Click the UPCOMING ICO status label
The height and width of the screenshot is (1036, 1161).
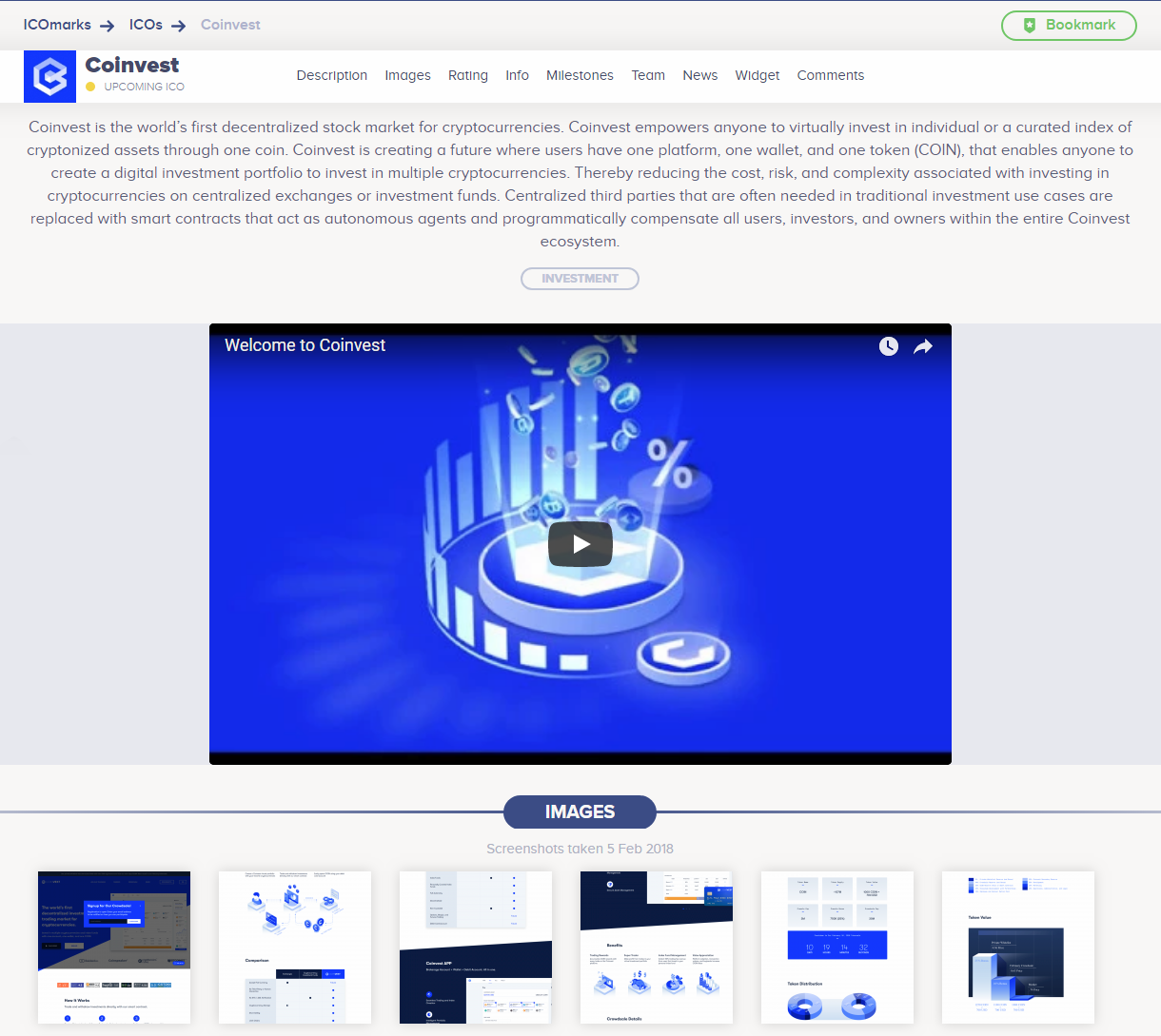coord(145,87)
